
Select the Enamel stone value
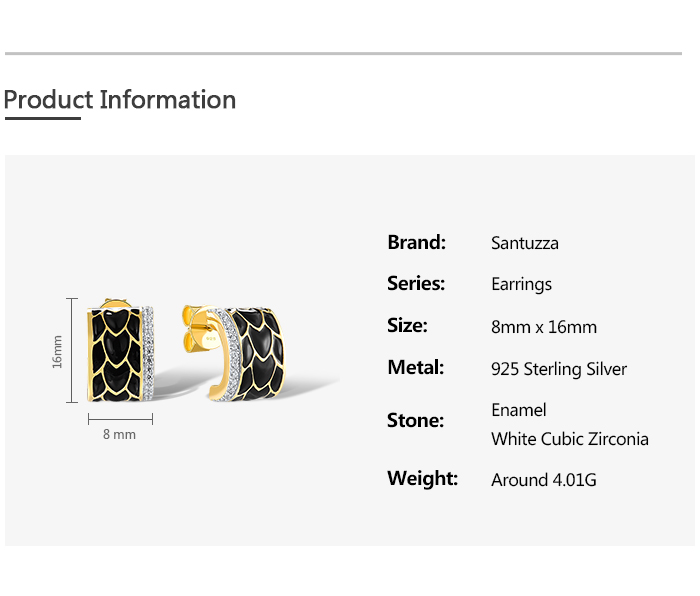pos(519,410)
